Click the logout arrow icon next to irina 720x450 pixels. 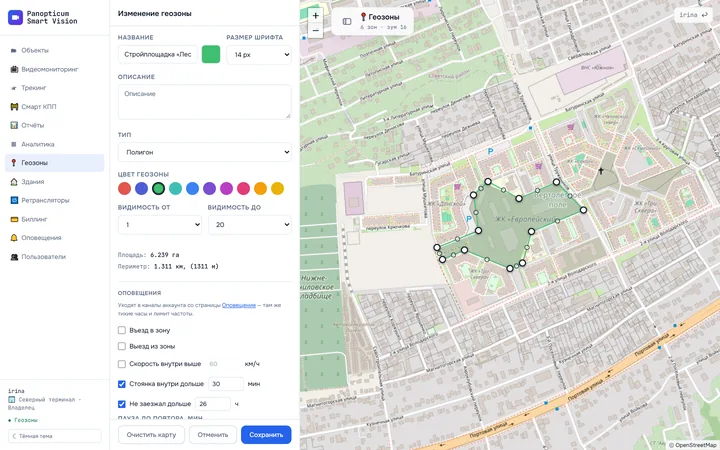pyautogui.click(x=704, y=15)
